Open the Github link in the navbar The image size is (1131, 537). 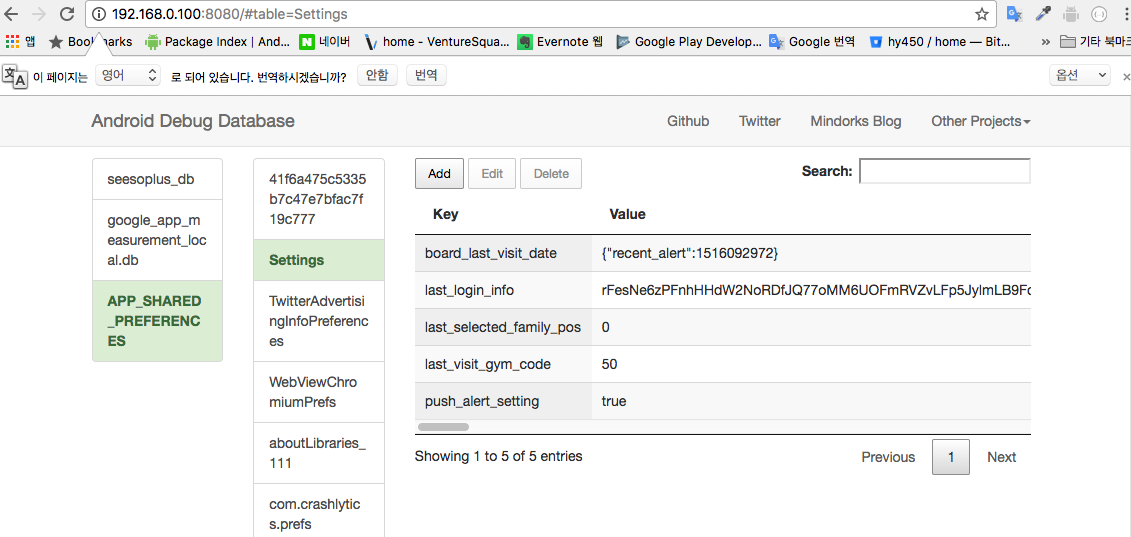click(x=688, y=121)
